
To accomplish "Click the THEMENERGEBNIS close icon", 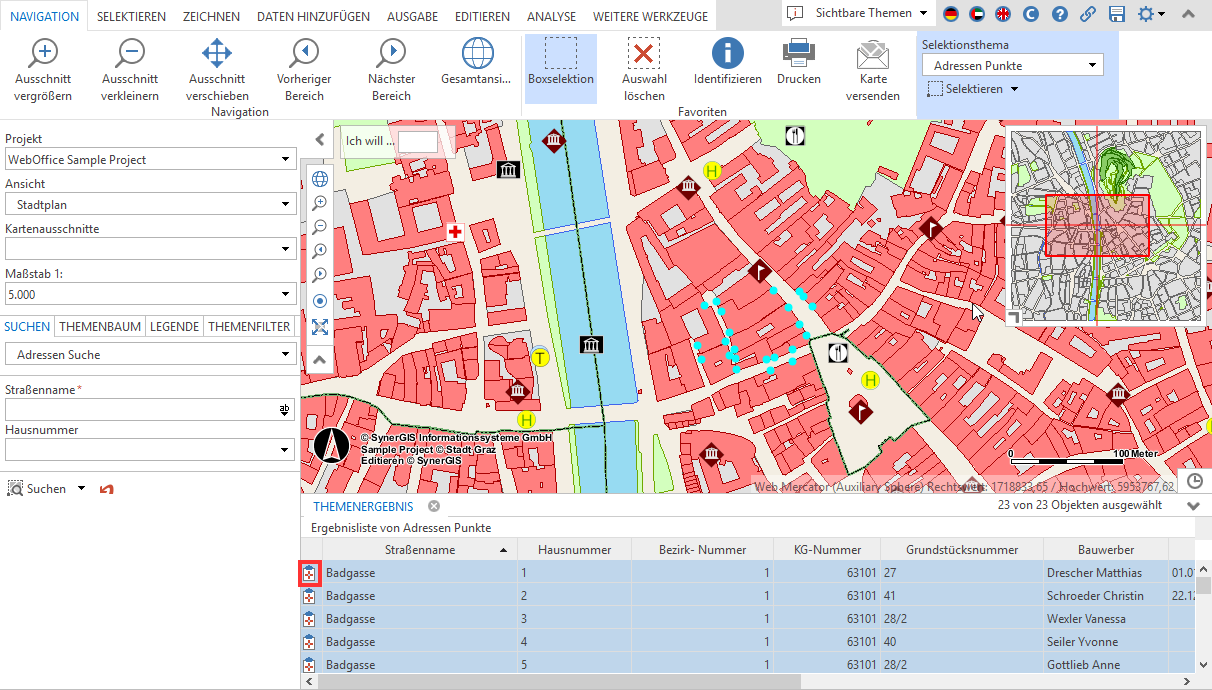I will (x=433, y=506).
